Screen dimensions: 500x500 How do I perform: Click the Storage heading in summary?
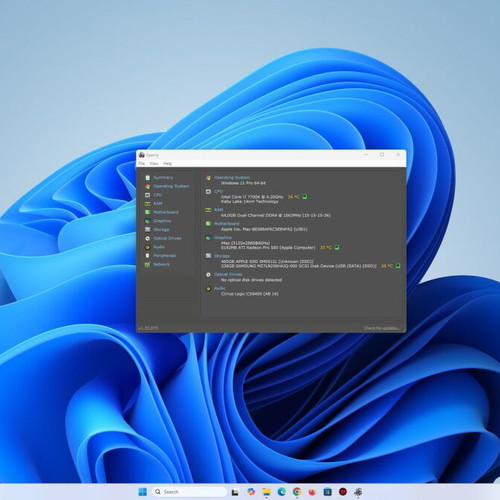pyautogui.click(x=222, y=256)
